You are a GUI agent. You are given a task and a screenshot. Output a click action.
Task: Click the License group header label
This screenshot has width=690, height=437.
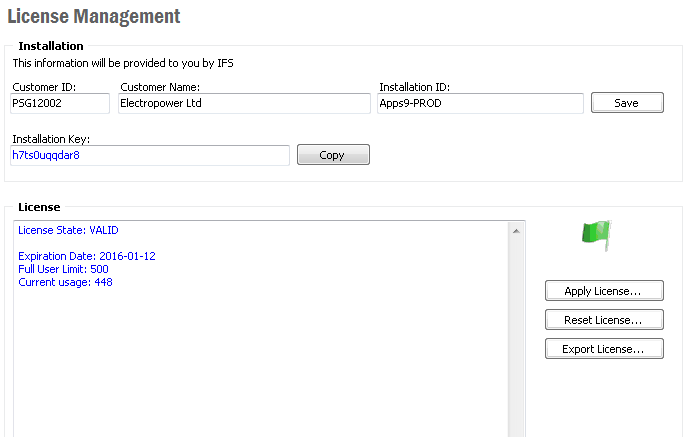click(x=39, y=207)
